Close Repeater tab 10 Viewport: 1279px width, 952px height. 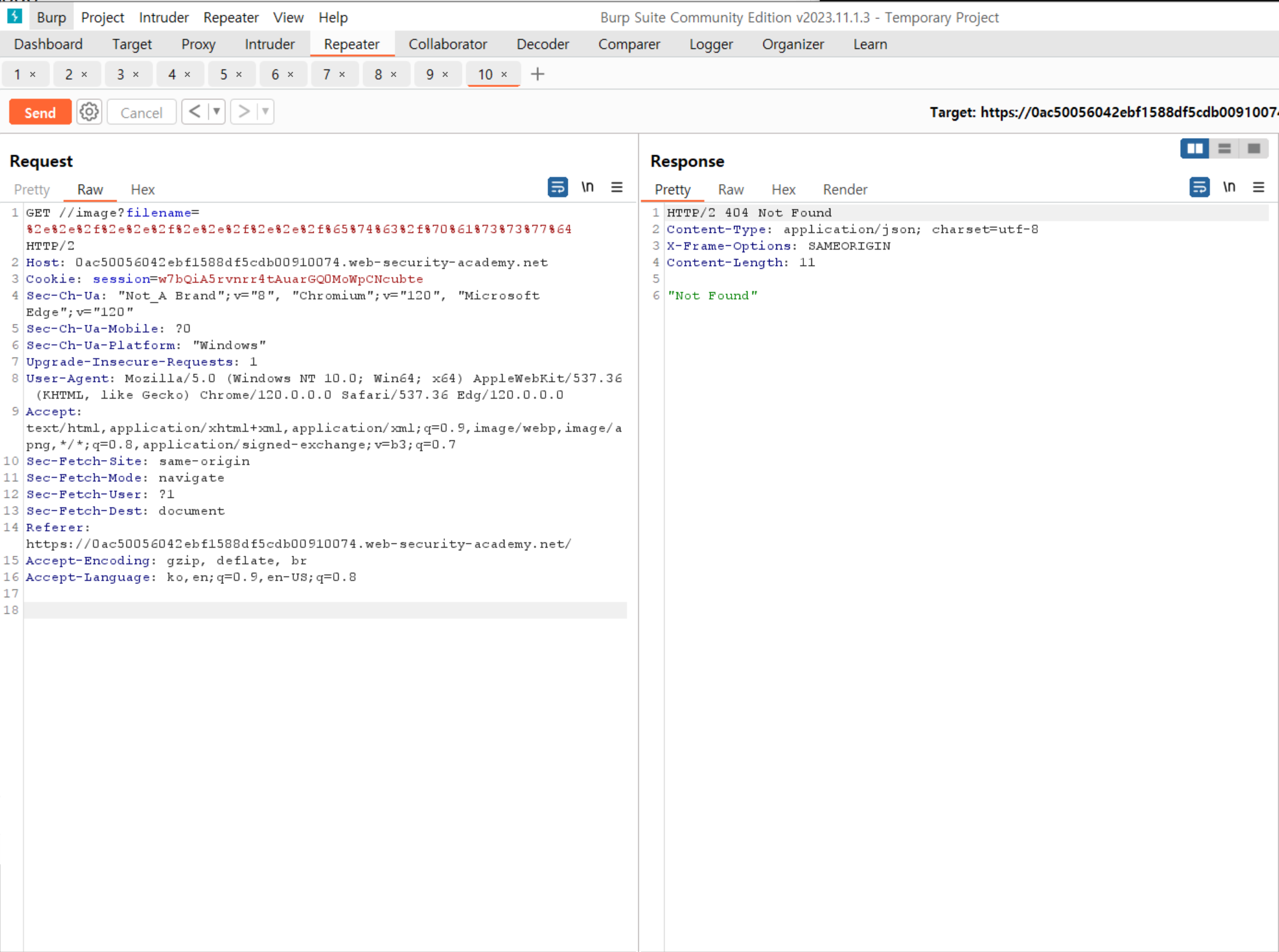click(504, 74)
